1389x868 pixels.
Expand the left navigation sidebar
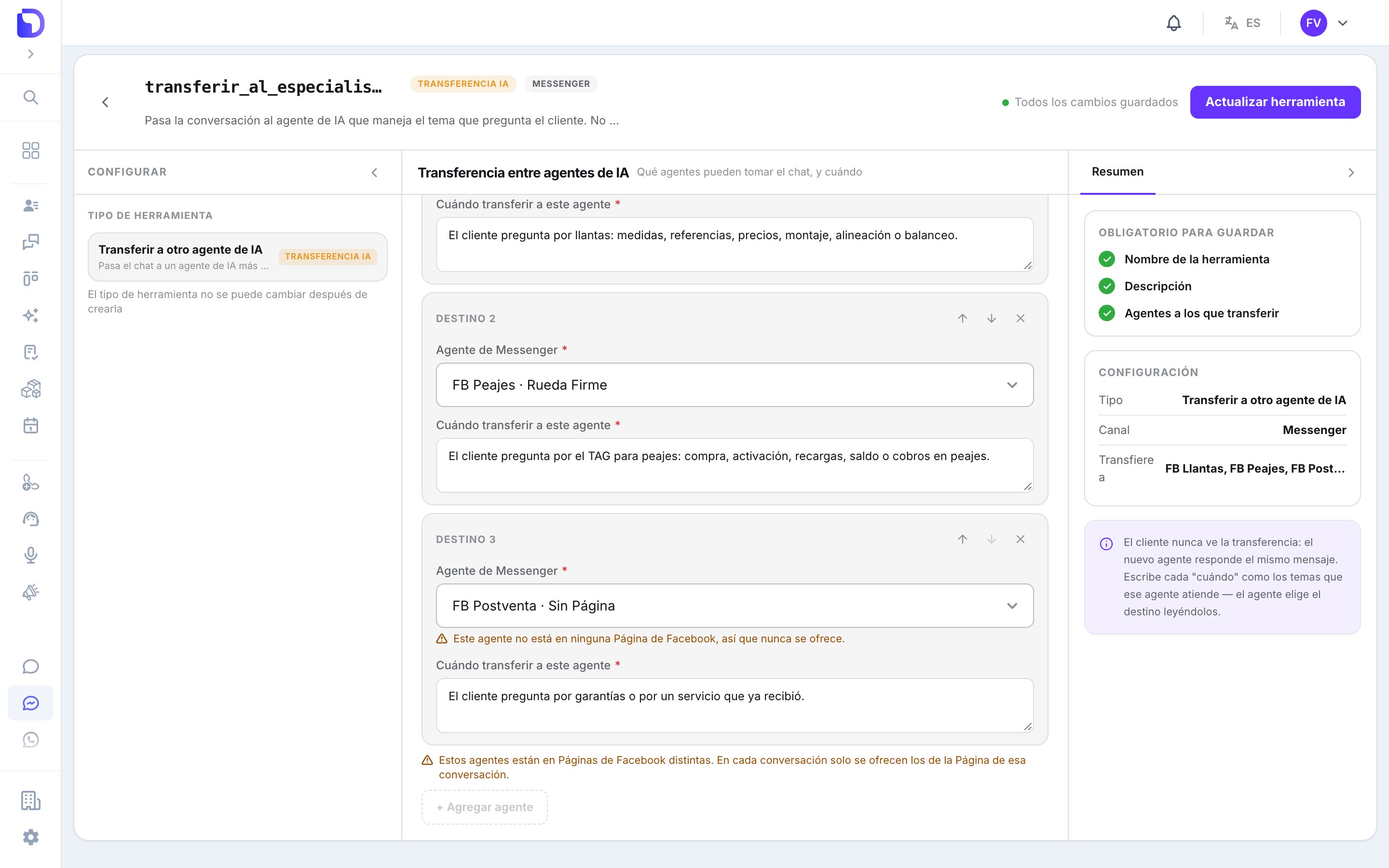click(x=30, y=54)
